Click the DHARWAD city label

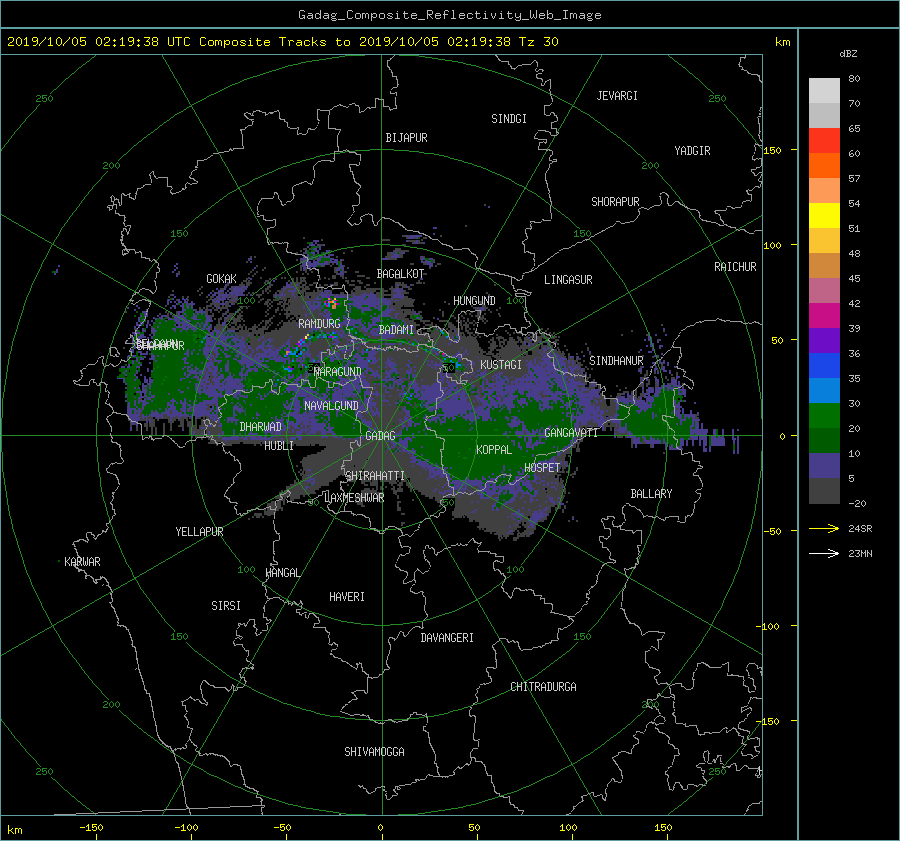click(261, 427)
